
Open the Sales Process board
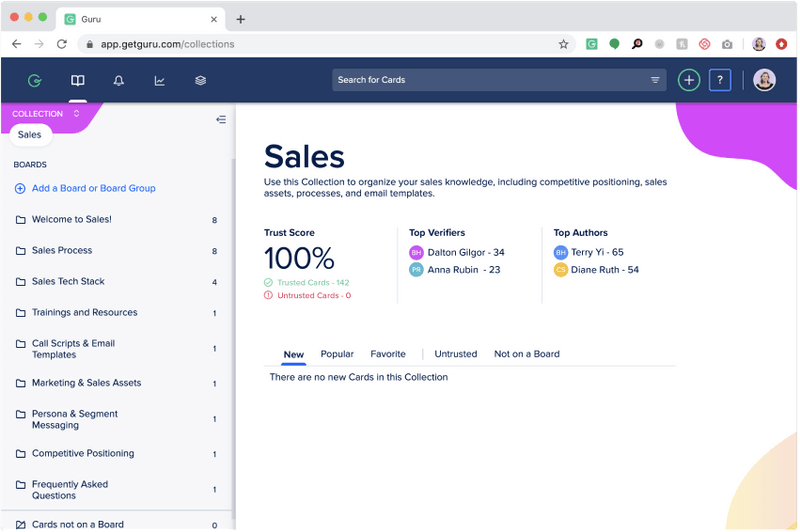tap(62, 250)
